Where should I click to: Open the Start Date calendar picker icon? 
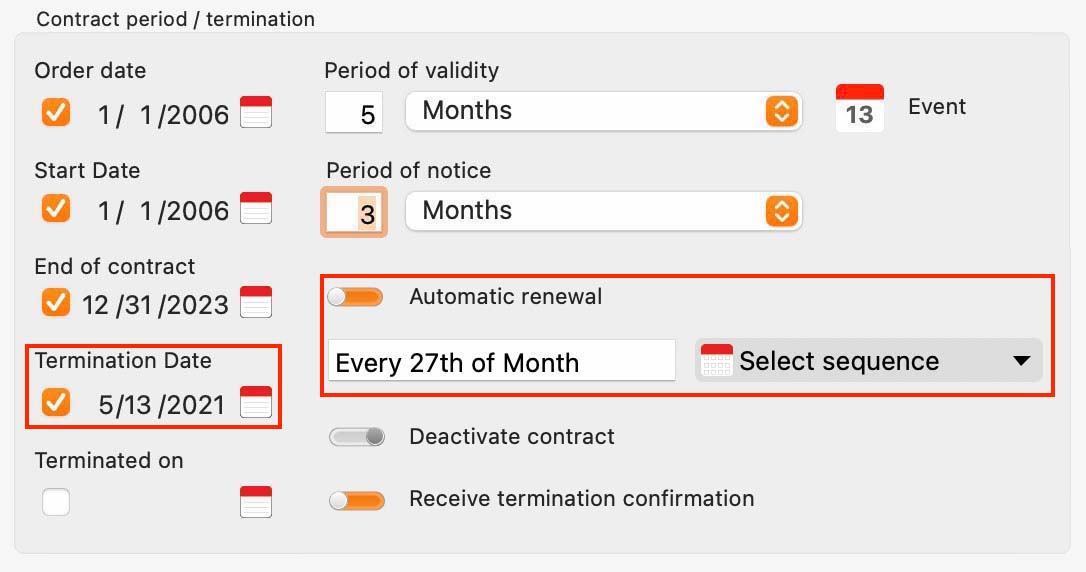(256, 208)
